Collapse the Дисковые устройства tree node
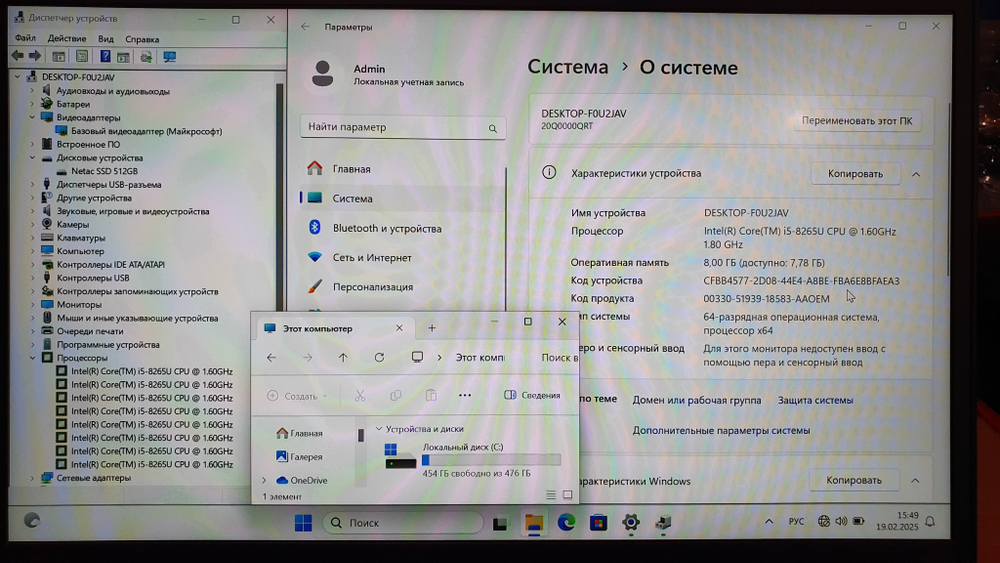The image size is (1000, 563). [32, 157]
